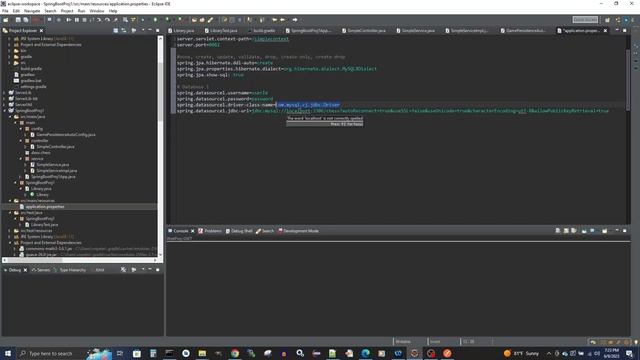Minimize the Console panel
Viewport: 640px width, 360px height.
click(617, 231)
